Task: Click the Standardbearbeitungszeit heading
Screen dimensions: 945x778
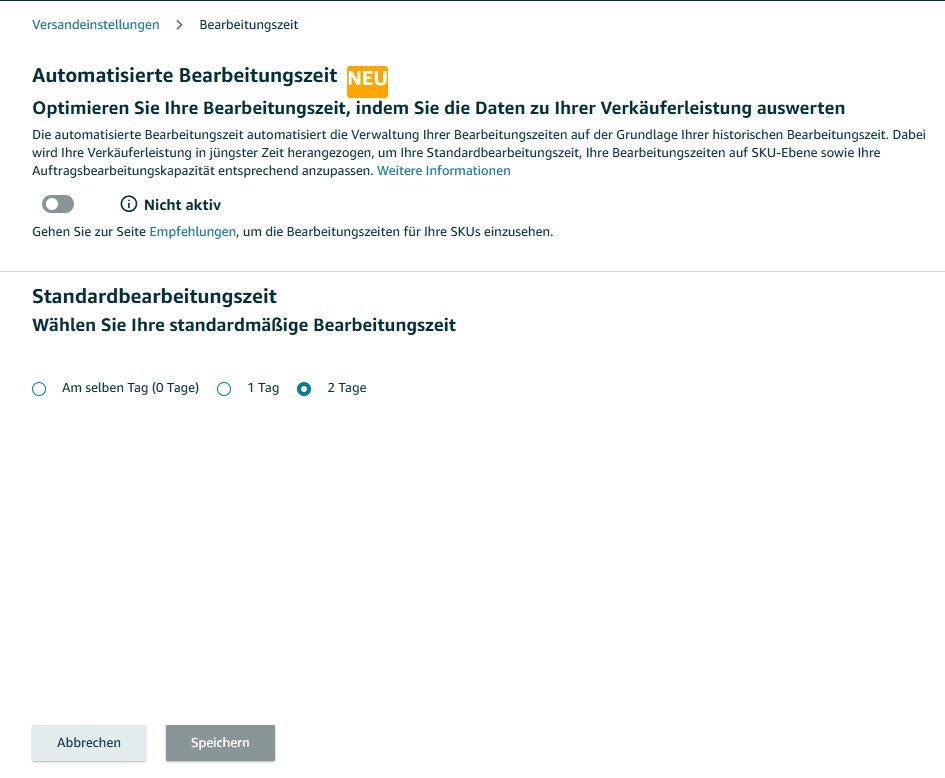Action: pos(154,296)
